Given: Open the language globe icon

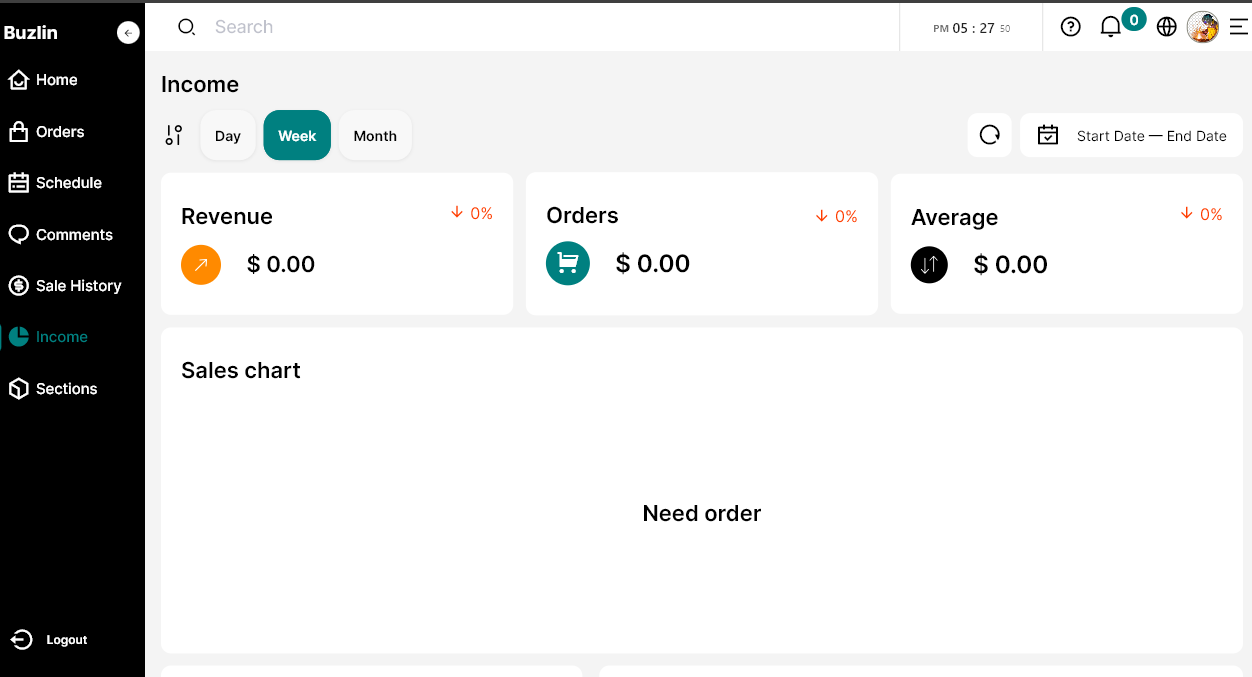Looking at the screenshot, I should click(1166, 27).
